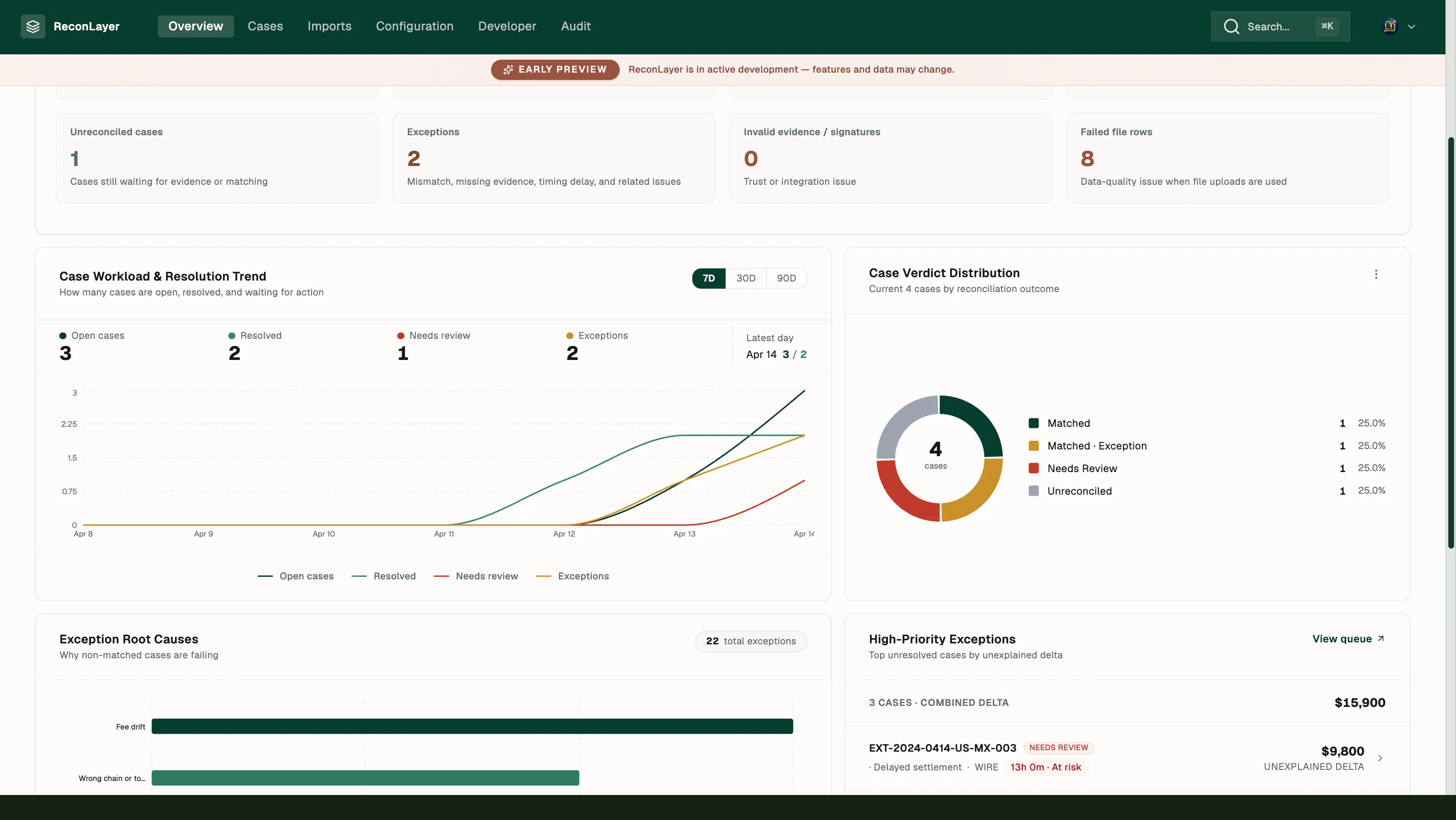Click the ReconLayer brand name
The height and width of the screenshot is (820, 1456).
[87, 26]
